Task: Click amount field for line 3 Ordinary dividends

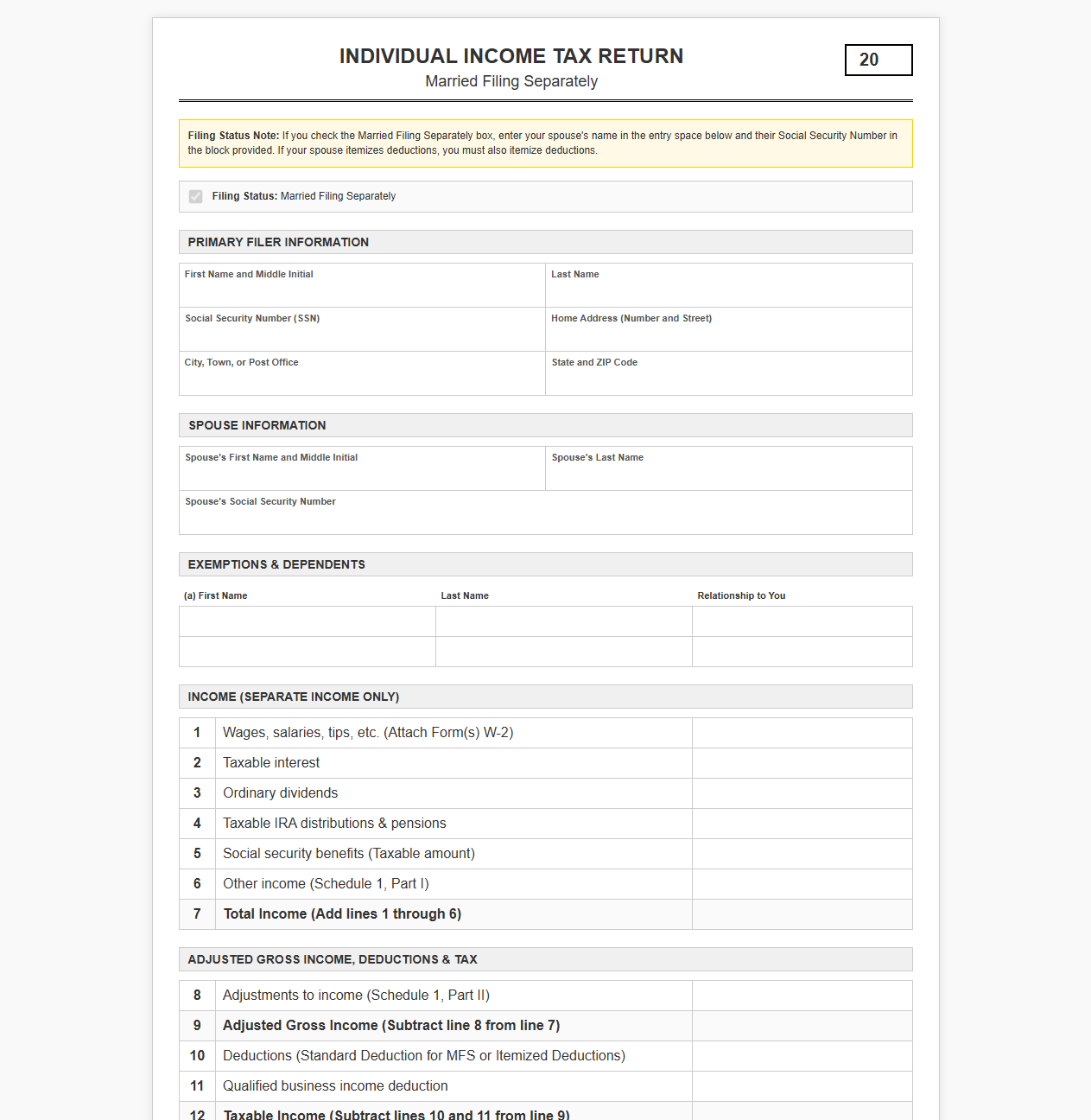Action: [802, 793]
